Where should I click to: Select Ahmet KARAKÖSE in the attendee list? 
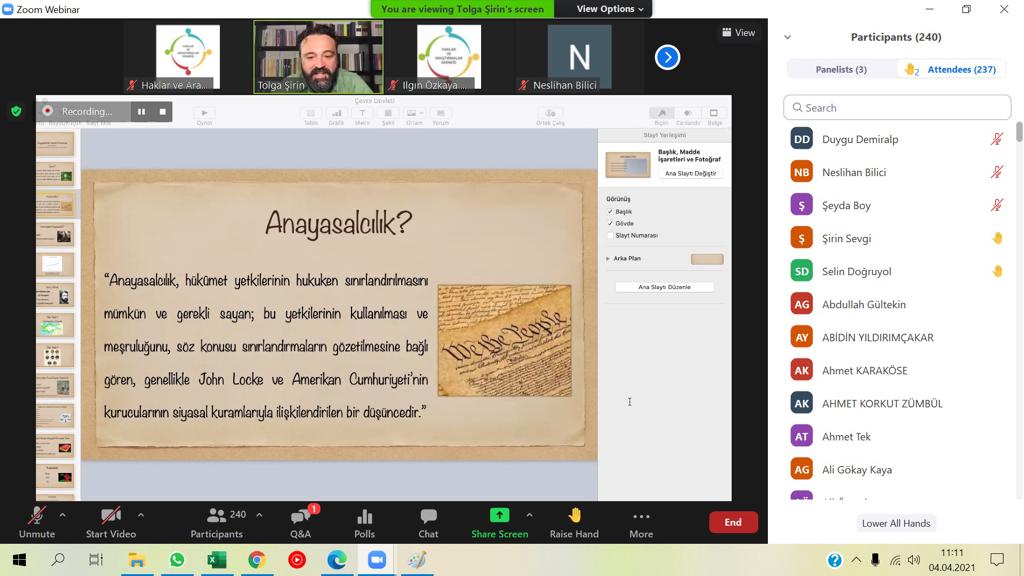tap(899, 370)
